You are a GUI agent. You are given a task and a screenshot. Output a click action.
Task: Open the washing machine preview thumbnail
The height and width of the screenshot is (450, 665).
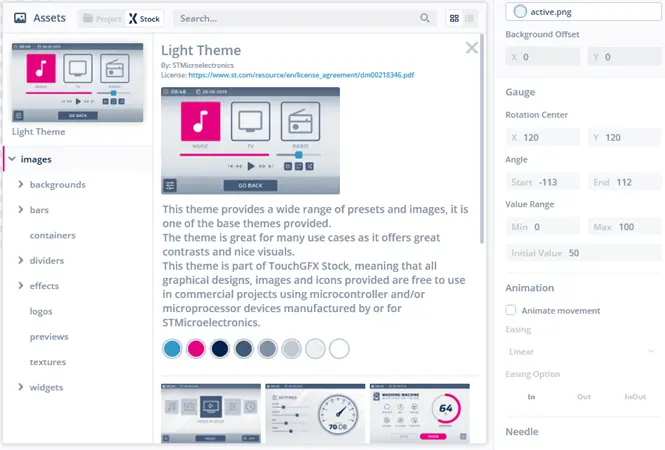420,413
